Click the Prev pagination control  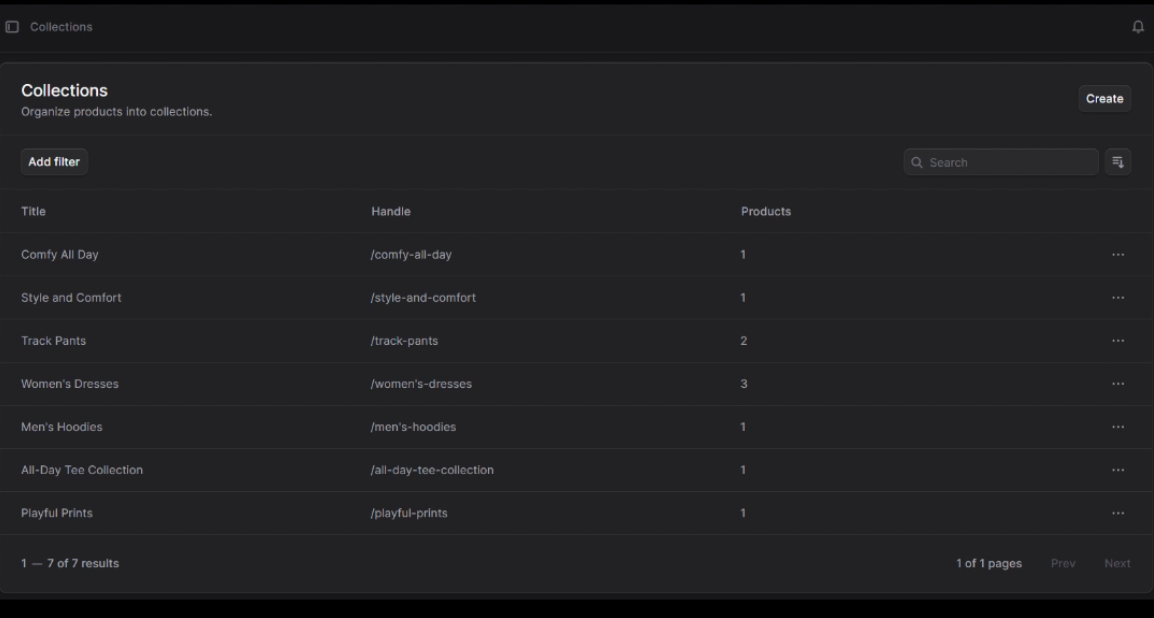1063,563
